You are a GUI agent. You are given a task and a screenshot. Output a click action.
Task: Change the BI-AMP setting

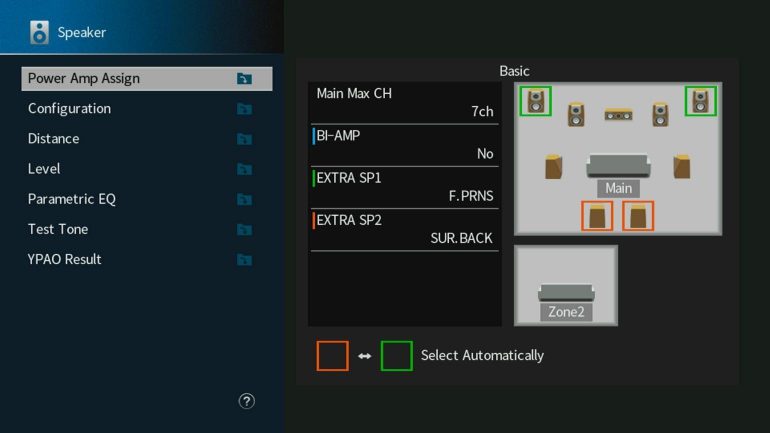pyautogui.click(x=405, y=145)
